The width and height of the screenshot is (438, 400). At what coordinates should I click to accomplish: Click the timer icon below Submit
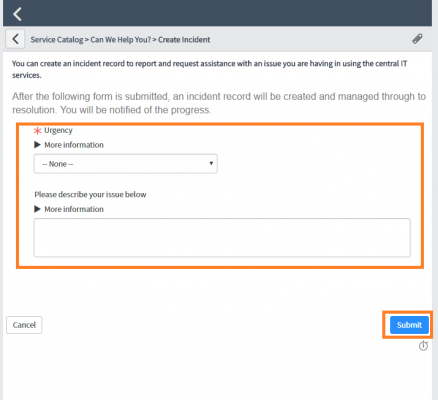coord(423,346)
